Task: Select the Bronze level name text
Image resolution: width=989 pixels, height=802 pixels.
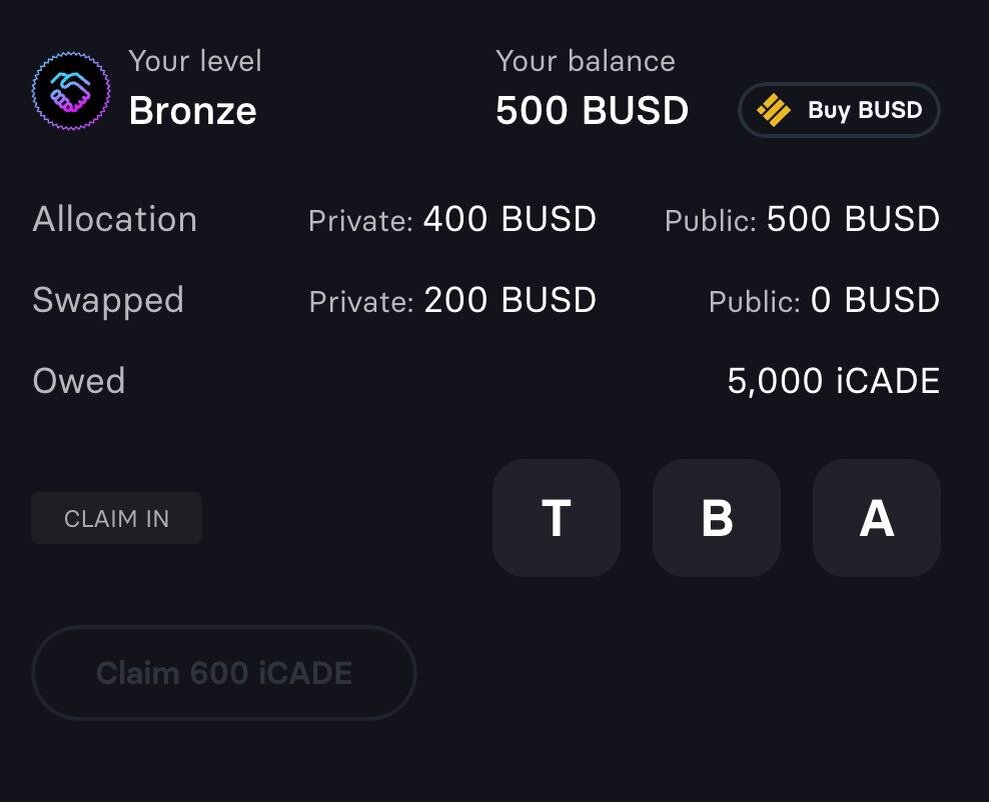Action: pyautogui.click(x=193, y=111)
